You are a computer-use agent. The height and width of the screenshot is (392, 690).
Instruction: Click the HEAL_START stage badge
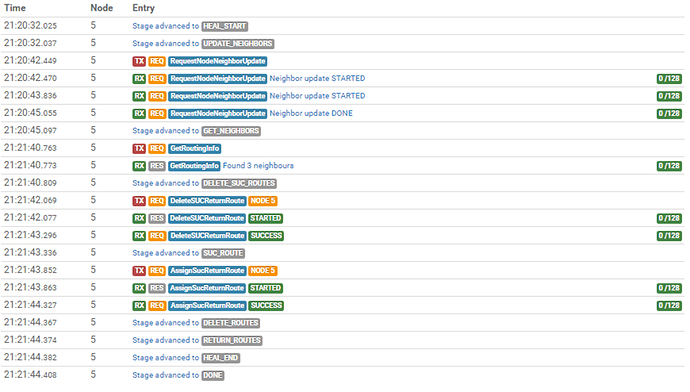[x=224, y=26]
